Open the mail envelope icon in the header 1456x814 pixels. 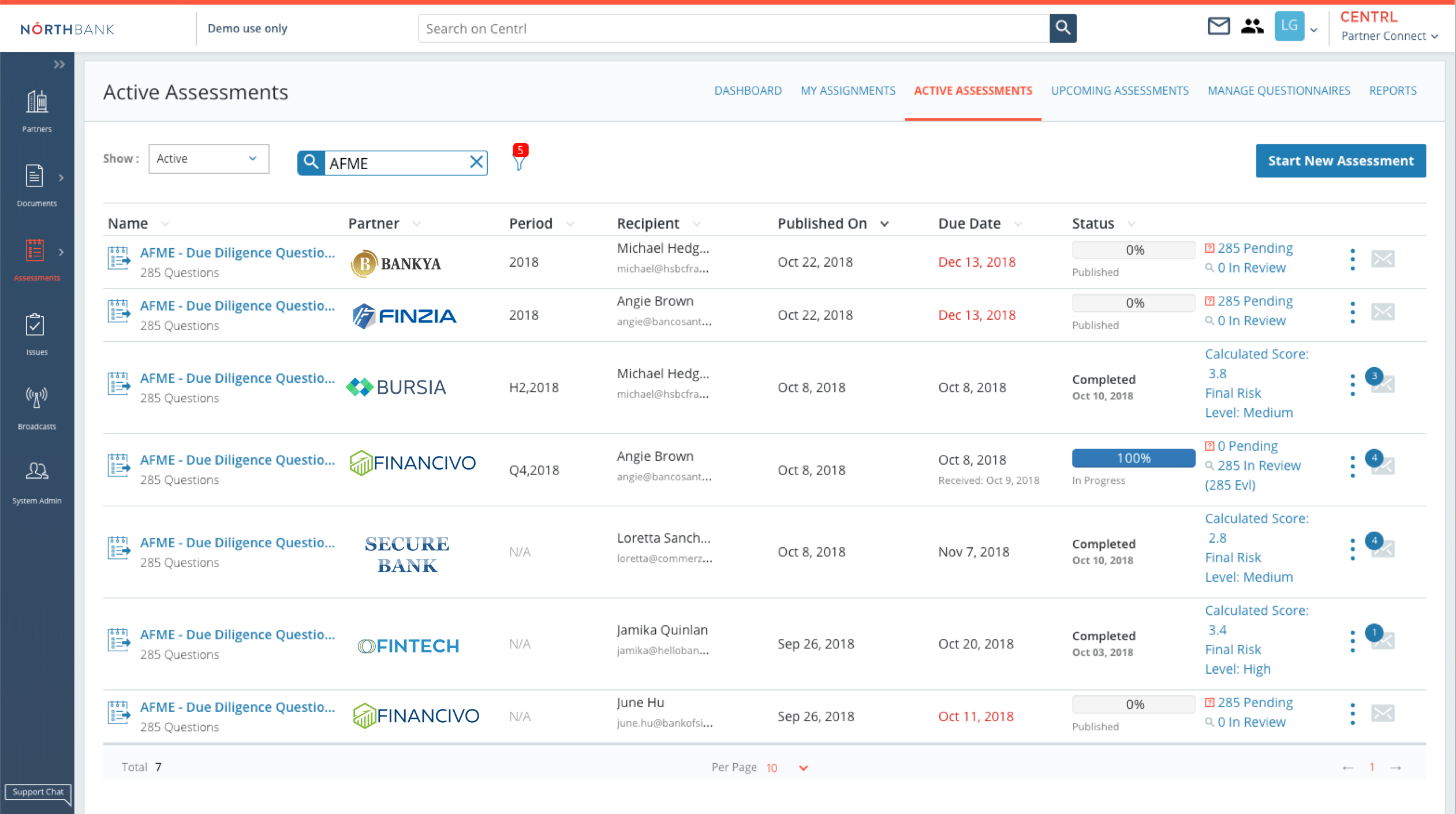point(1218,27)
